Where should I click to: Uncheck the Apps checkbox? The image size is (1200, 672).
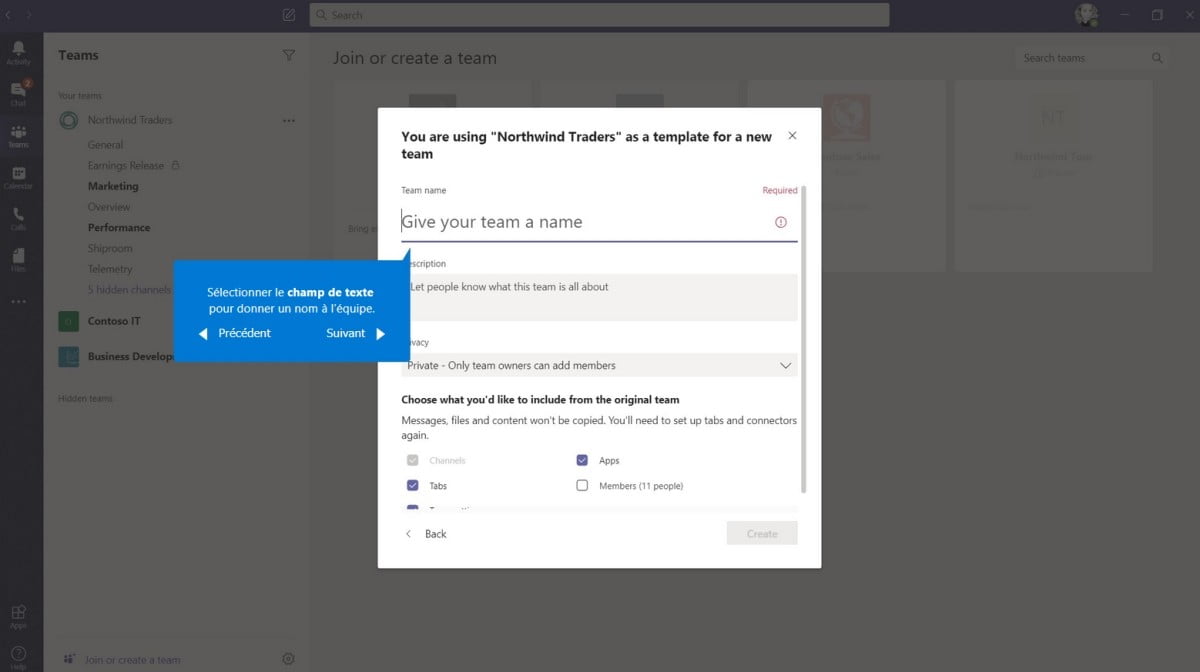click(x=582, y=460)
